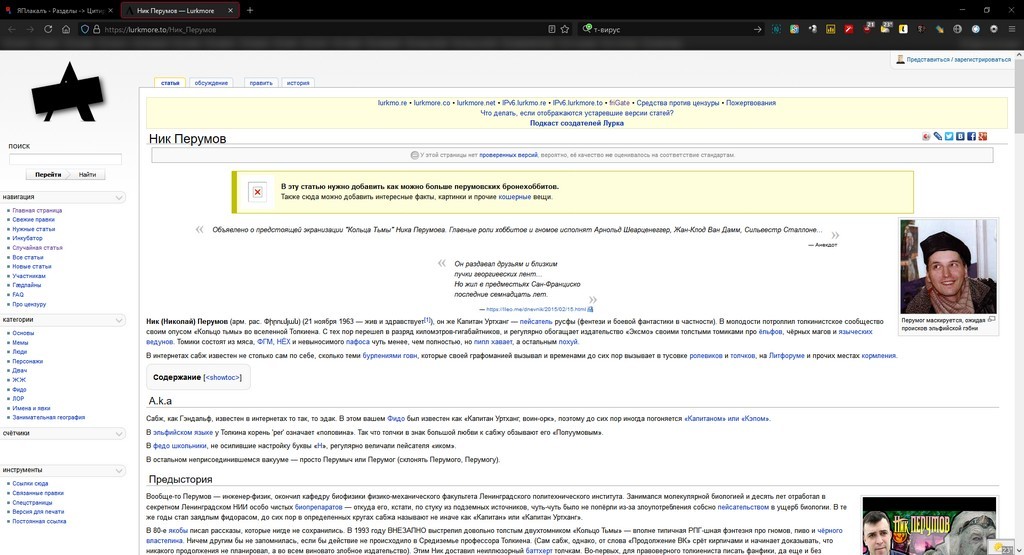Open the Перумов portrait thumbnail
Image resolution: width=1024 pixels, height=555 pixels.
pos(948,266)
